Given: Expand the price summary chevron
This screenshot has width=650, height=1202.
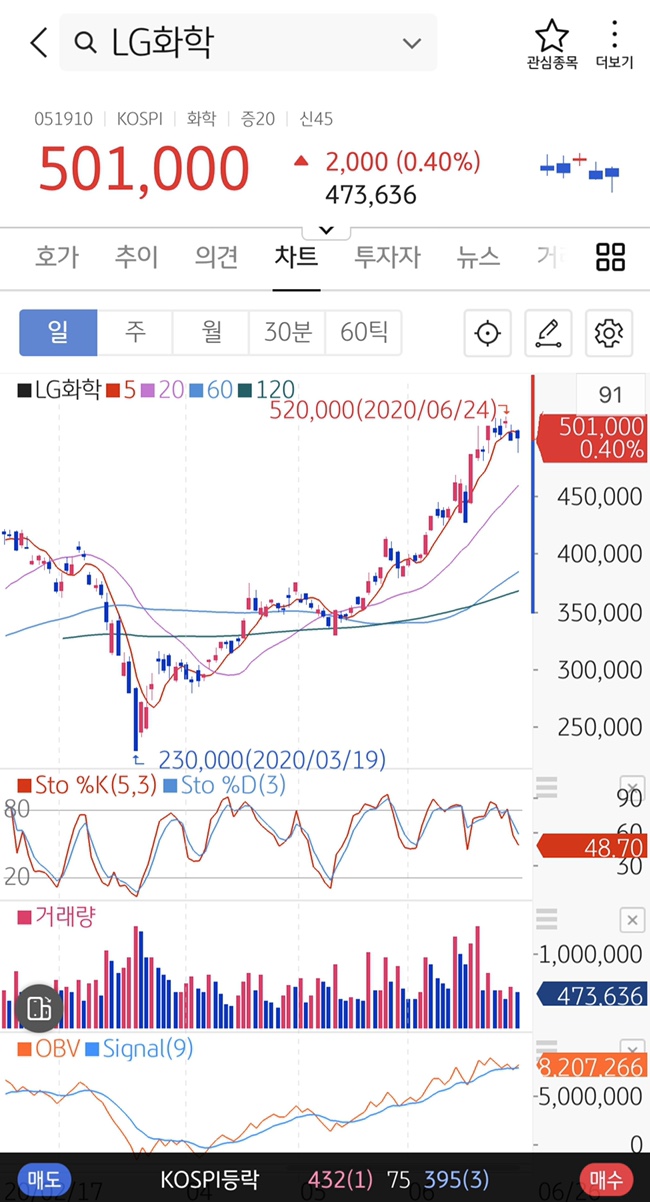Looking at the screenshot, I should (x=325, y=229).
